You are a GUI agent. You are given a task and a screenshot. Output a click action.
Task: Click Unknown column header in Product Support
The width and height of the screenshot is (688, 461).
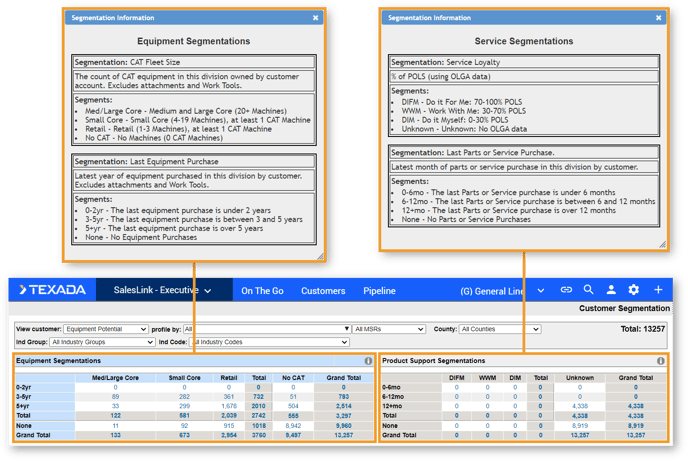pyautogui.click(x=580, y=378)
